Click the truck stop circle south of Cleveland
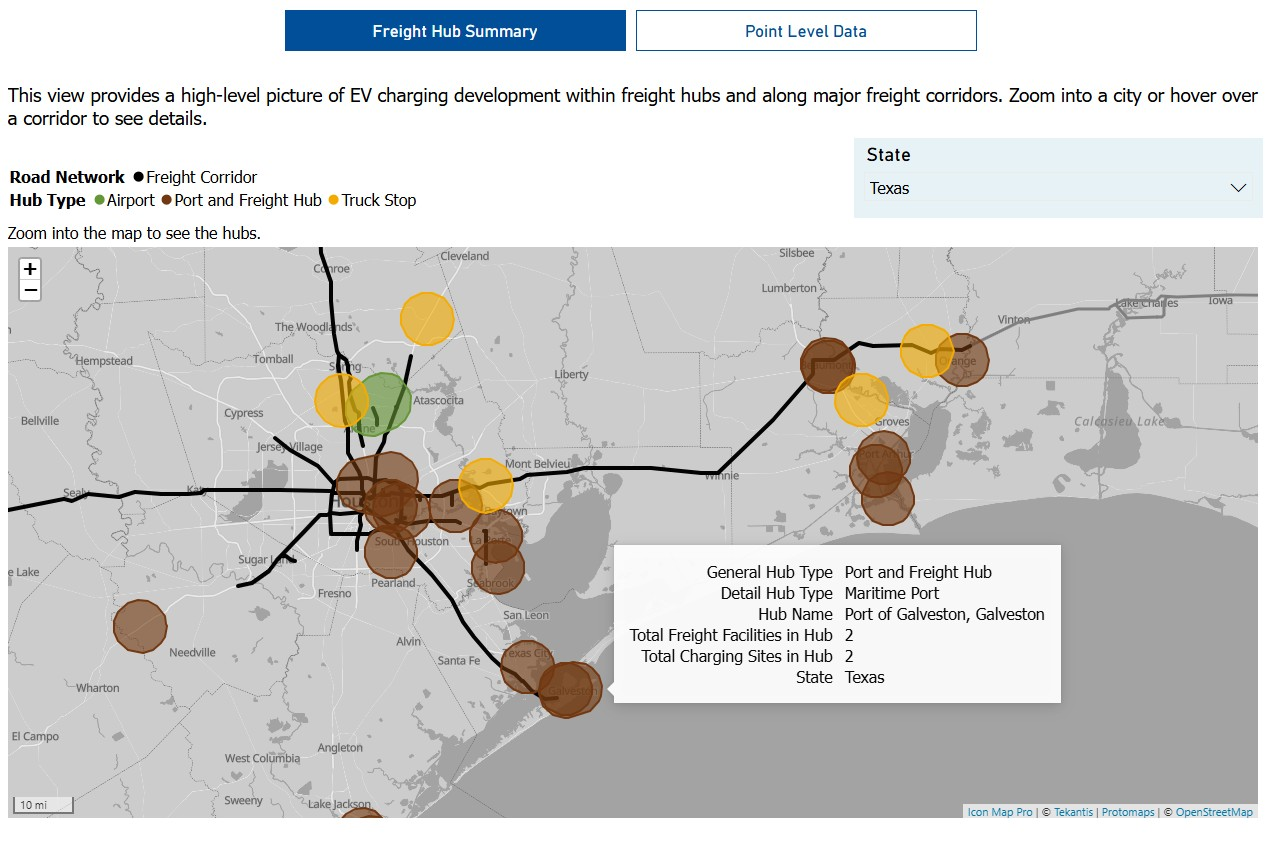 pos(427,319)
